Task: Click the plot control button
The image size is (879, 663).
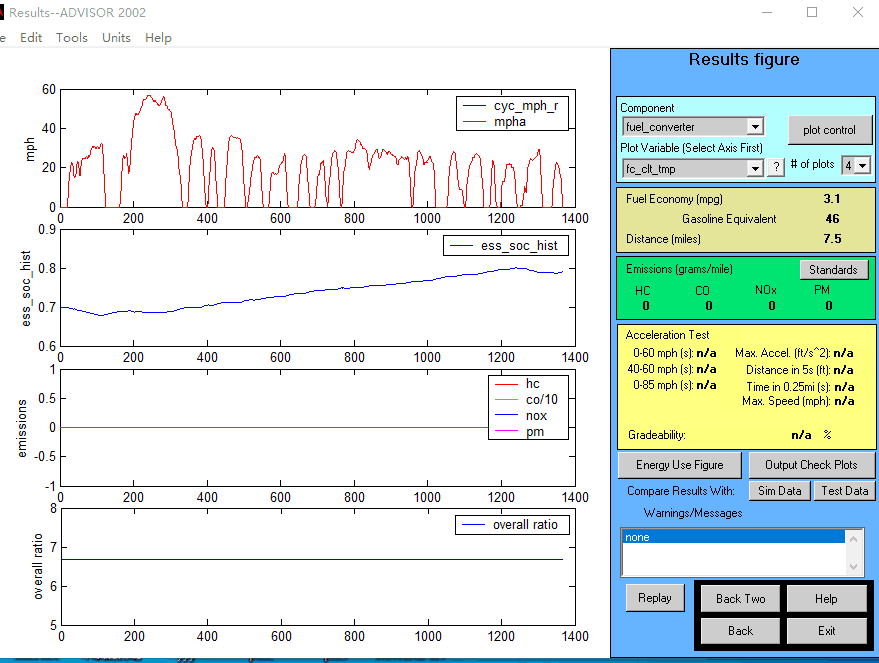Action: 829,130
